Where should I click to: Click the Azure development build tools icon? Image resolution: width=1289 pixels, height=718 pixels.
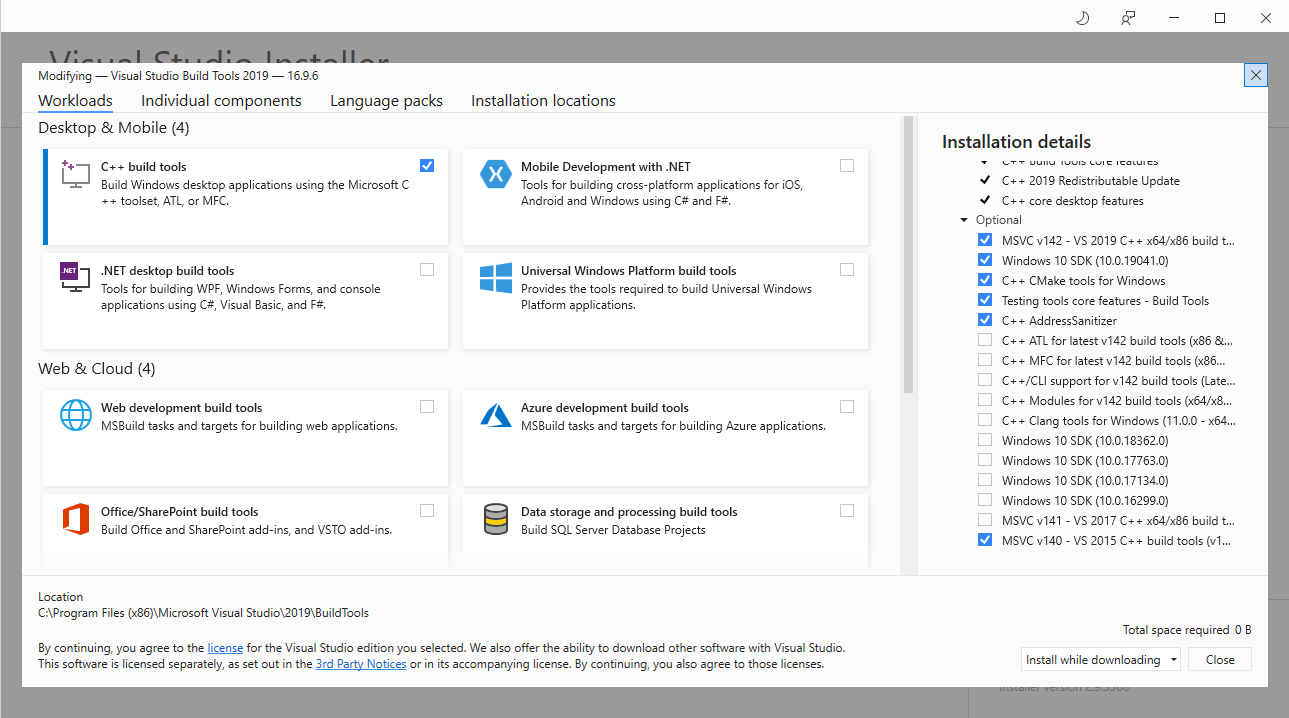[495, 415]
